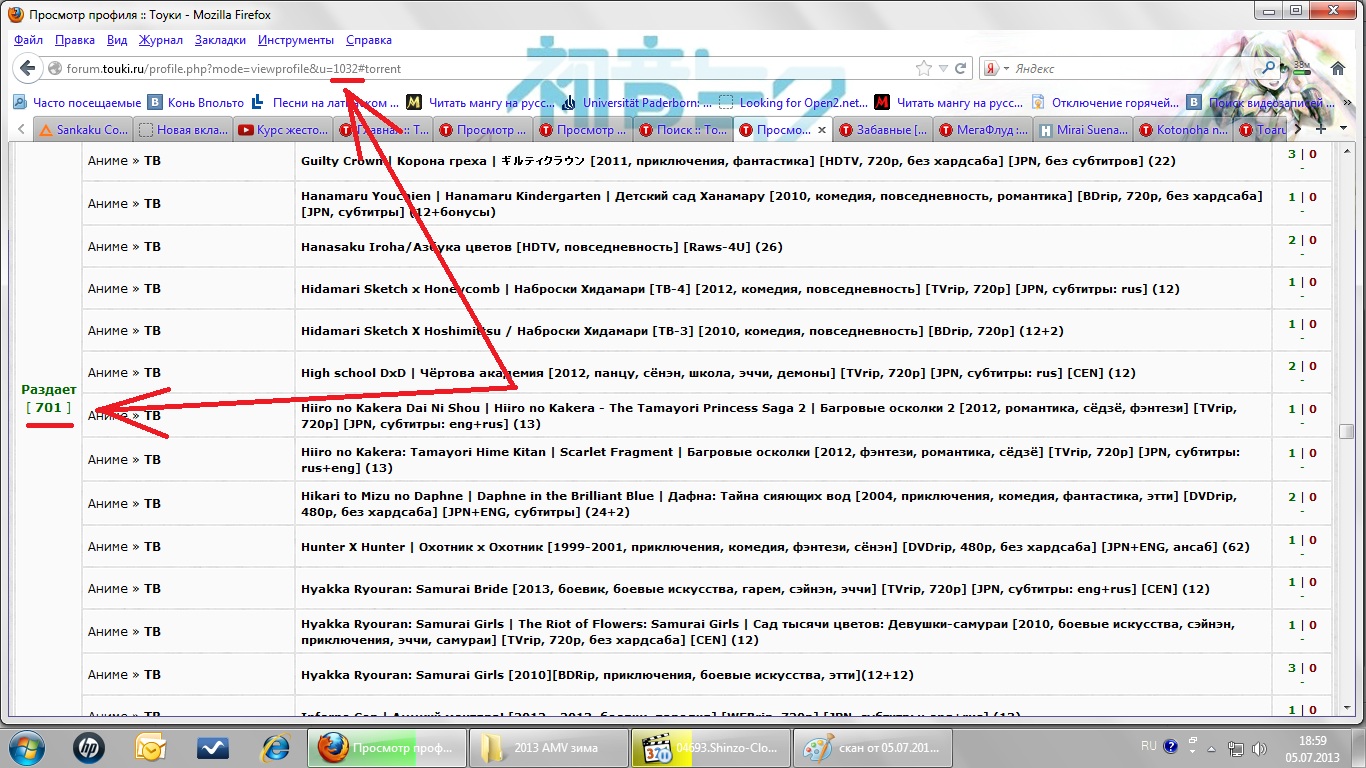
Task: Open Internet Explorer from the taskbar
Action: pyautogui.click(x=275, y=747)
